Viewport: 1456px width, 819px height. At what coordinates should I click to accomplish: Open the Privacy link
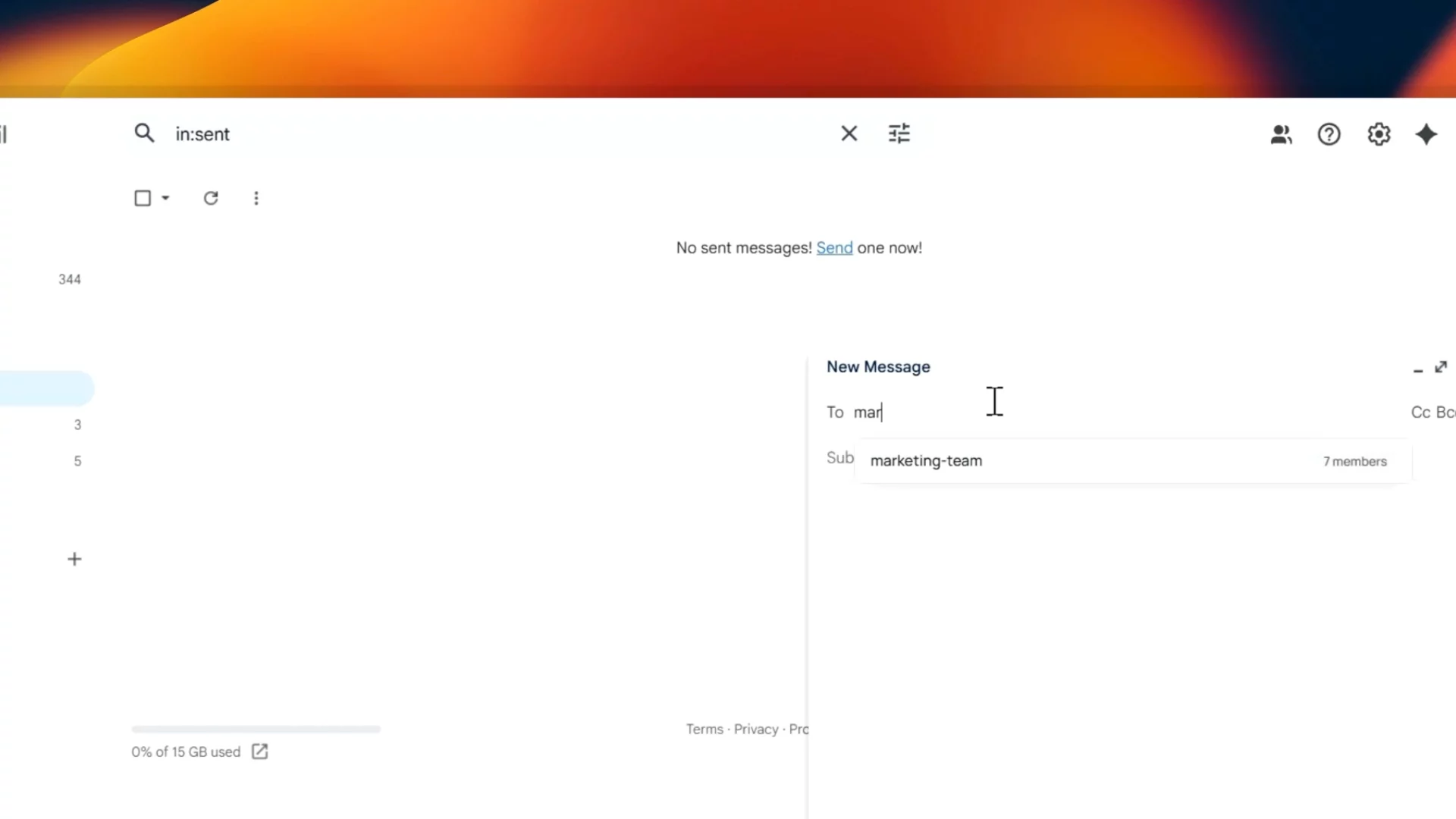pyautogui.click(x=756, y=730)
